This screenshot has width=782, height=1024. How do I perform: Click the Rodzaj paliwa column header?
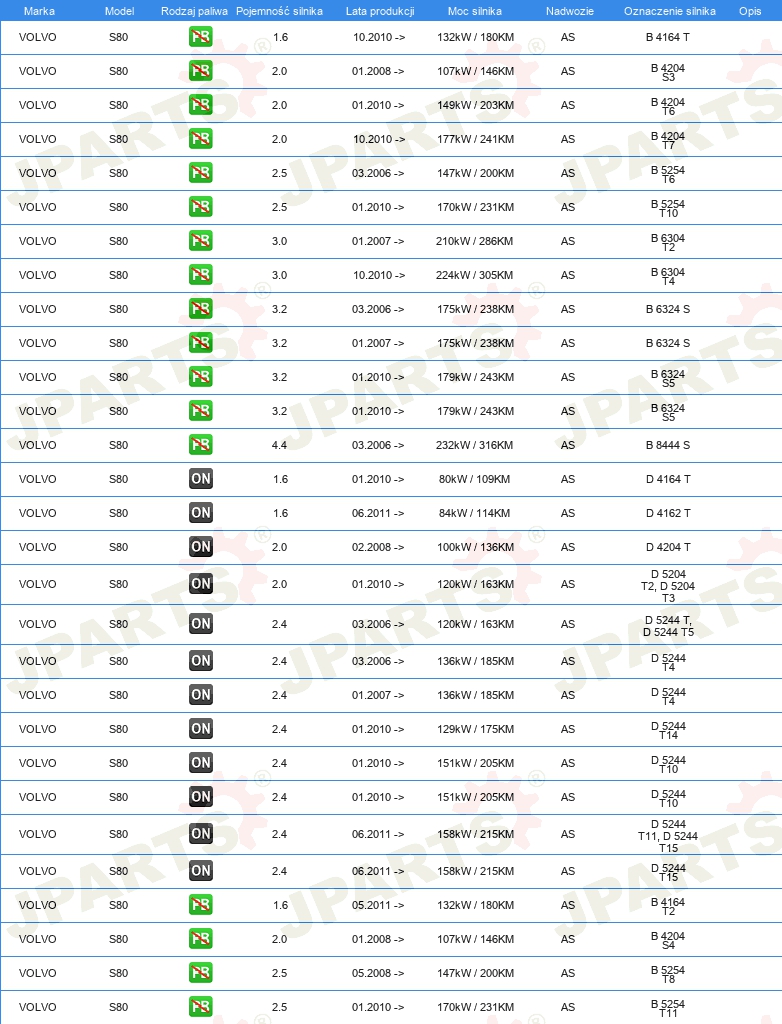(194, 11)
